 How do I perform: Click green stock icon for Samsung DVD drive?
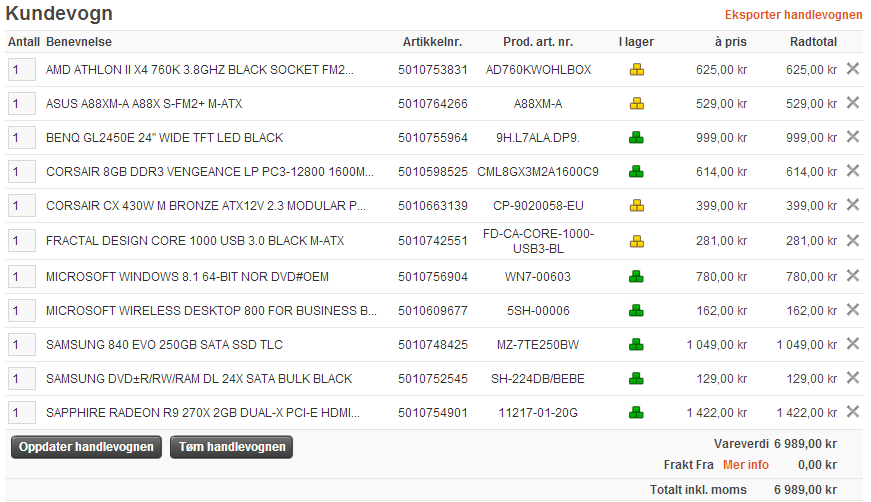click(637, 379)
